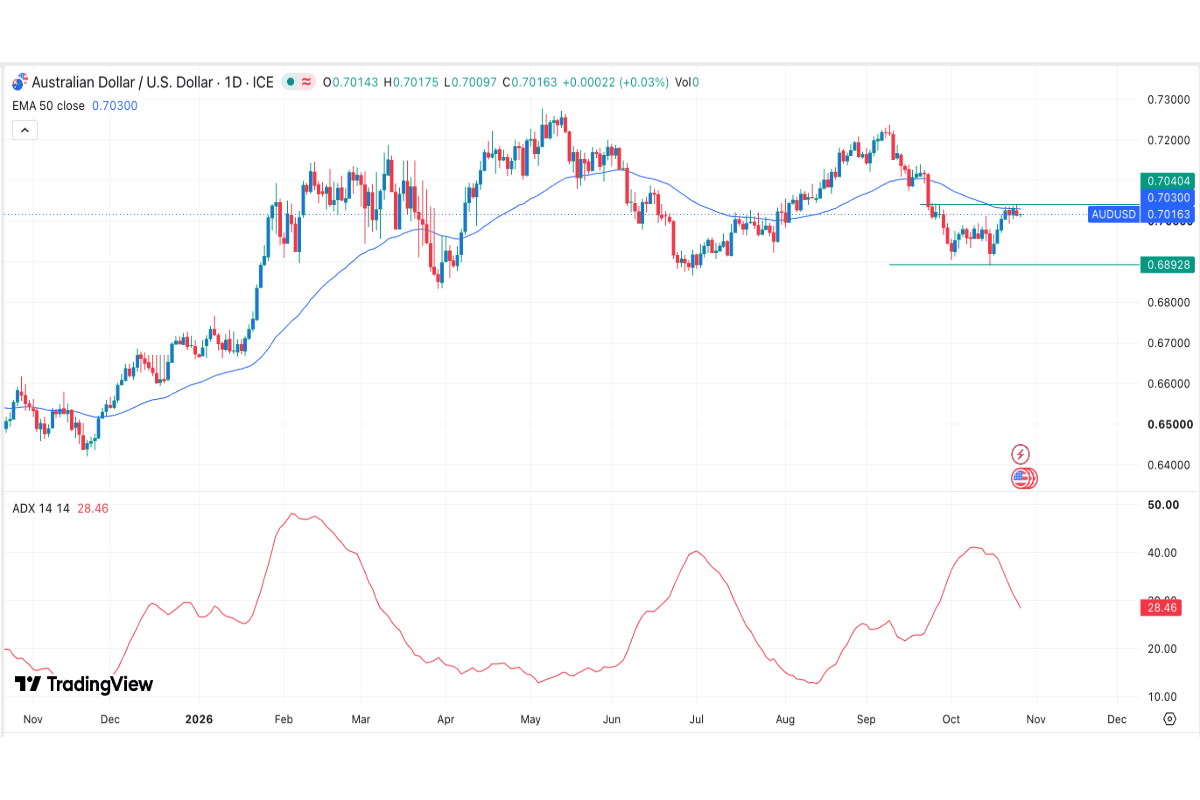
Task: Click the red 28.46 ADX scale label
Action: click(x=1161, y=607)
